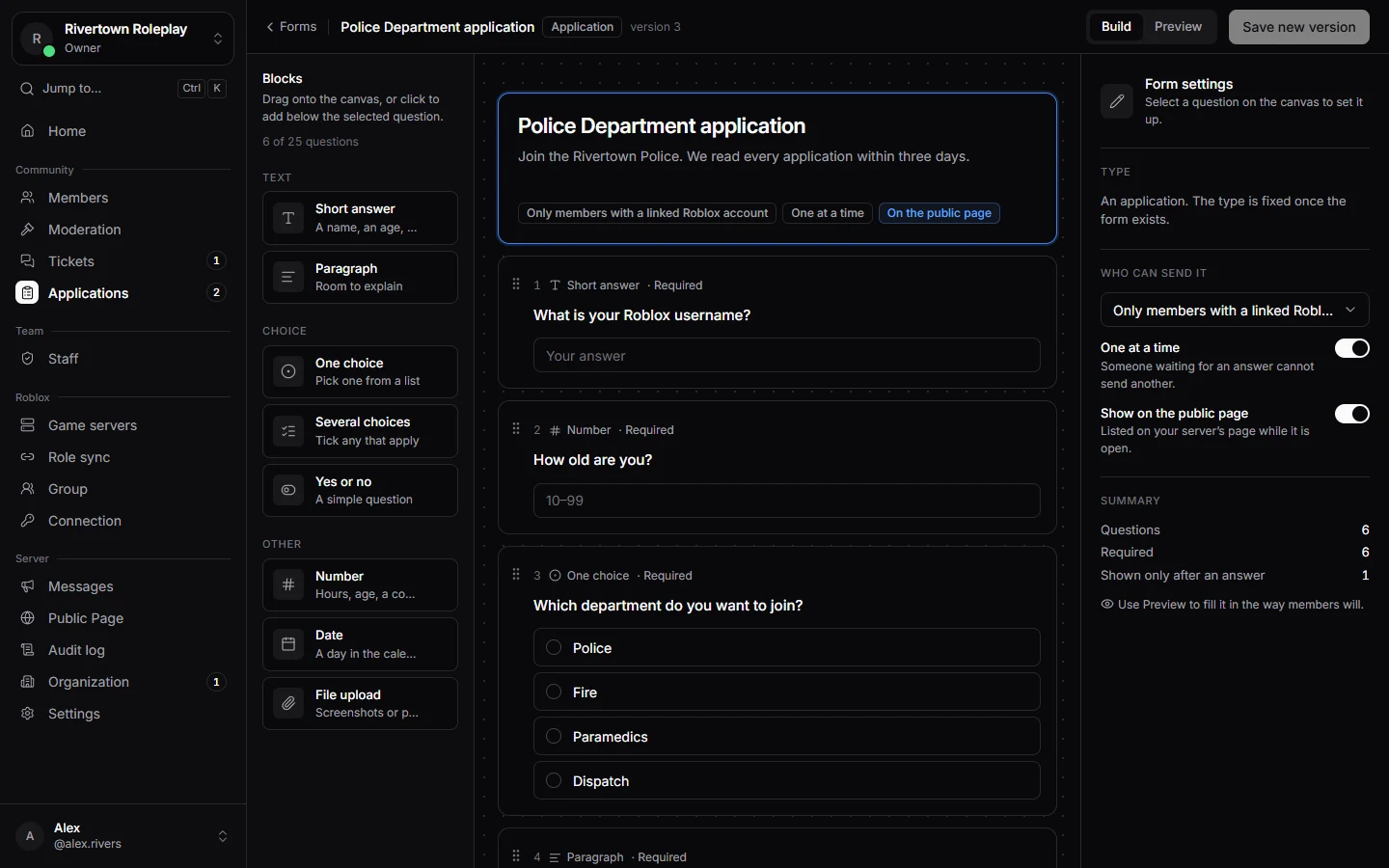Viewport: 1389px width, 868px height.
Task: Open the Who can send it dropdown
Action: pyautogui.click(x=1235, y=311)
